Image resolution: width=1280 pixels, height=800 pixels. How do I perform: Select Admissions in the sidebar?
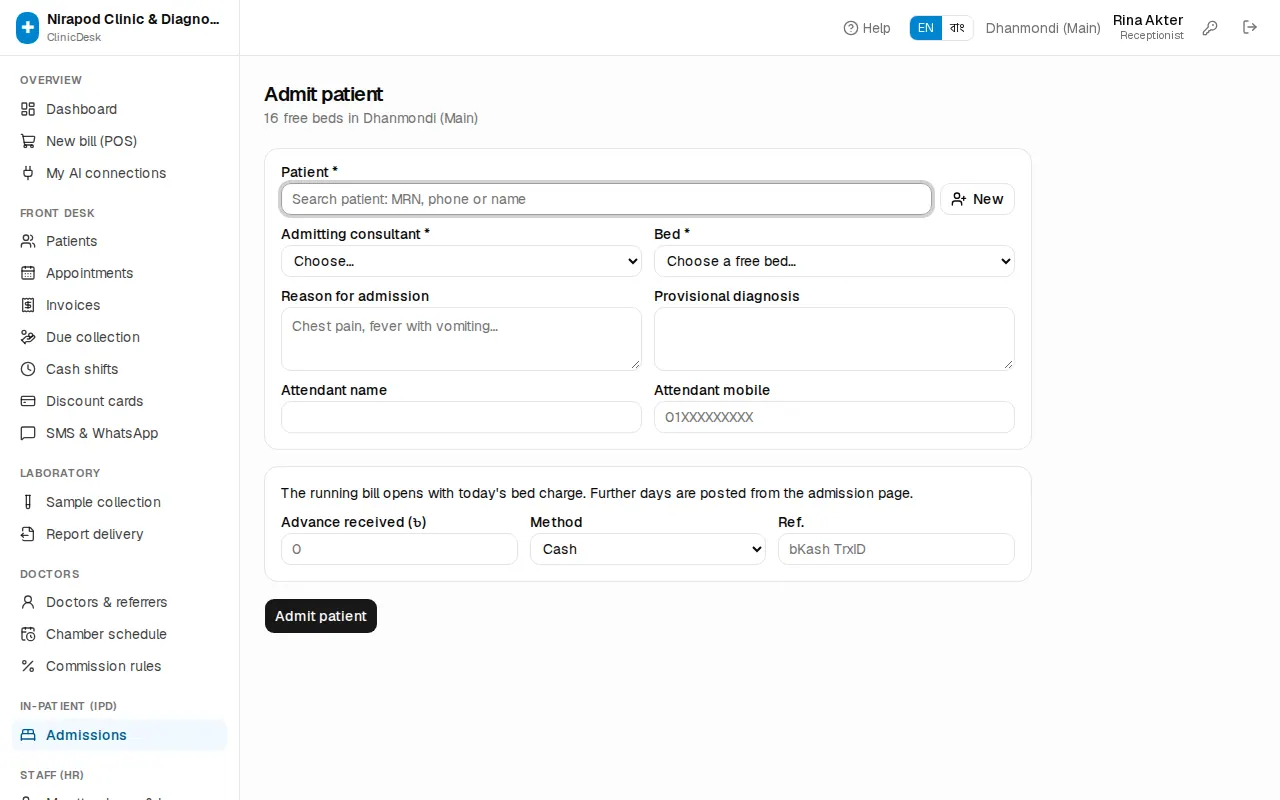click(120, 735)
